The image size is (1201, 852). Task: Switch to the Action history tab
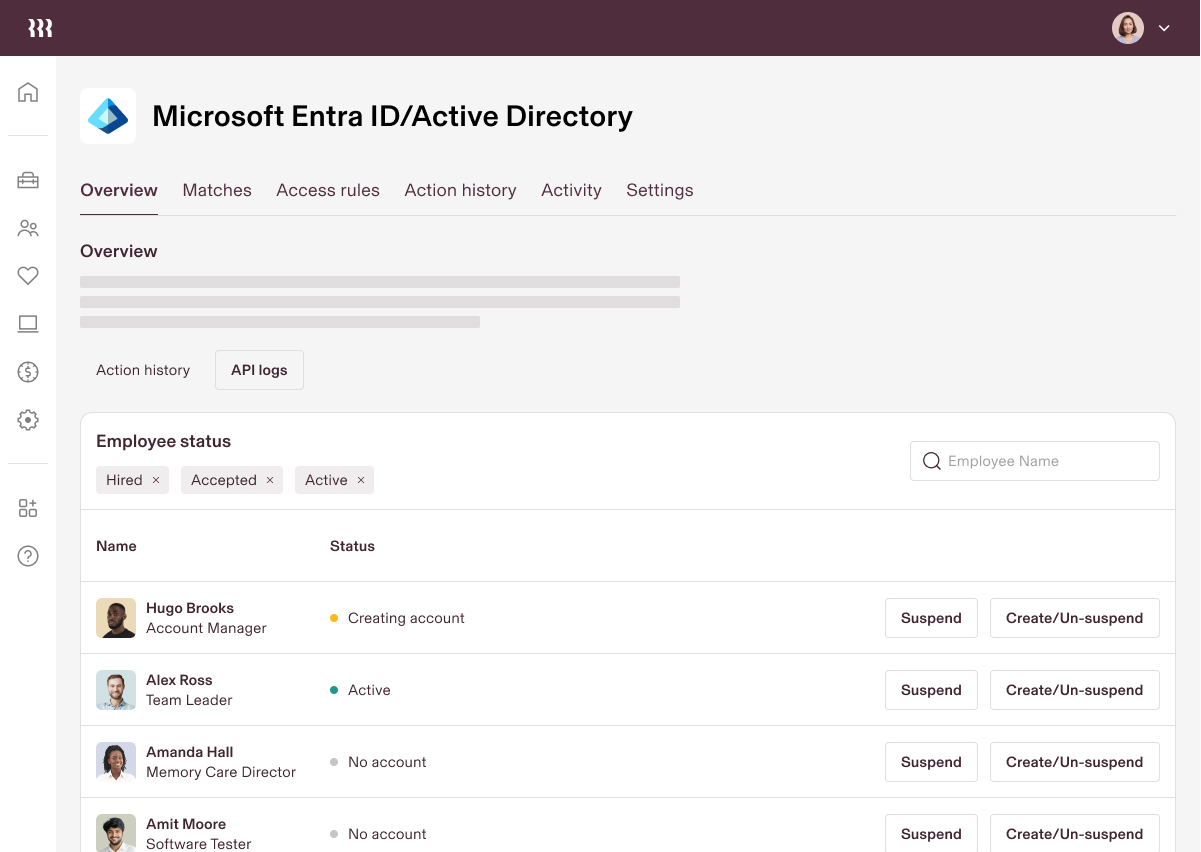click(x=460, y=190)
